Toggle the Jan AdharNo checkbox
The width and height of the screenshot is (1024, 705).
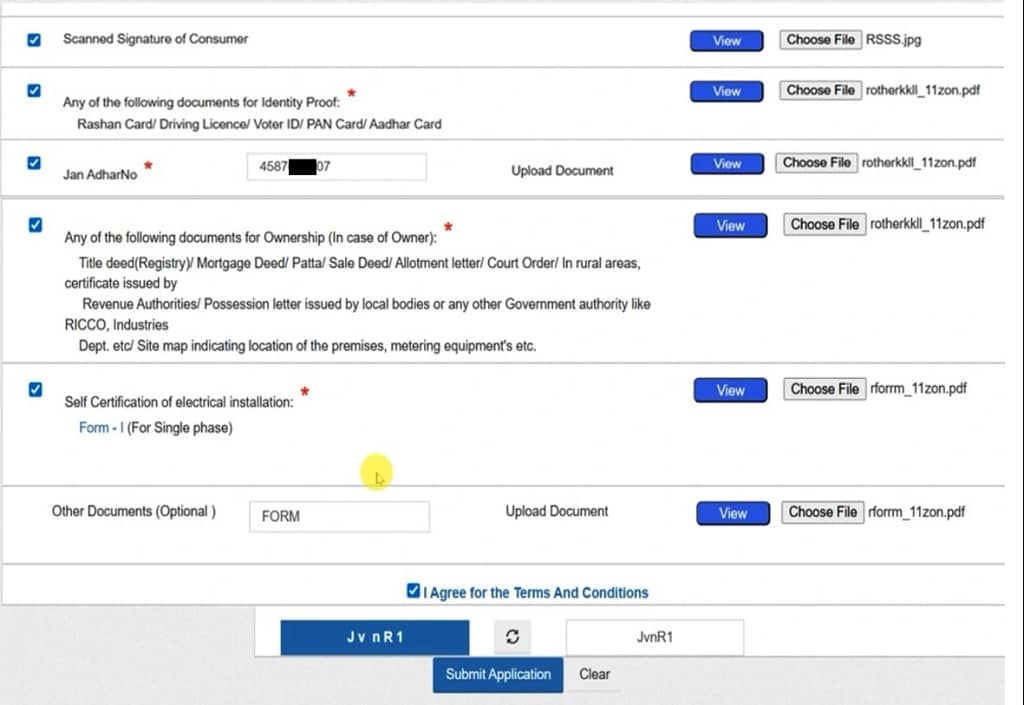tap(34, 163)
